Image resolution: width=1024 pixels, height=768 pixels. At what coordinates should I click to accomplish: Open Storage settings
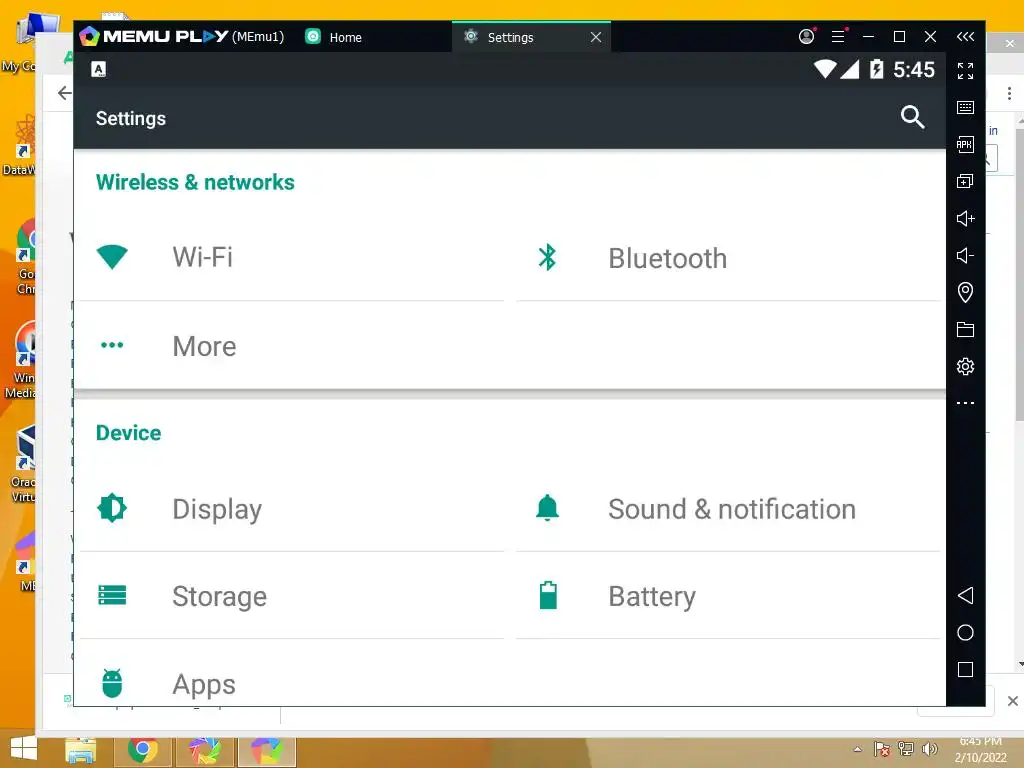[x=291, y=596]
